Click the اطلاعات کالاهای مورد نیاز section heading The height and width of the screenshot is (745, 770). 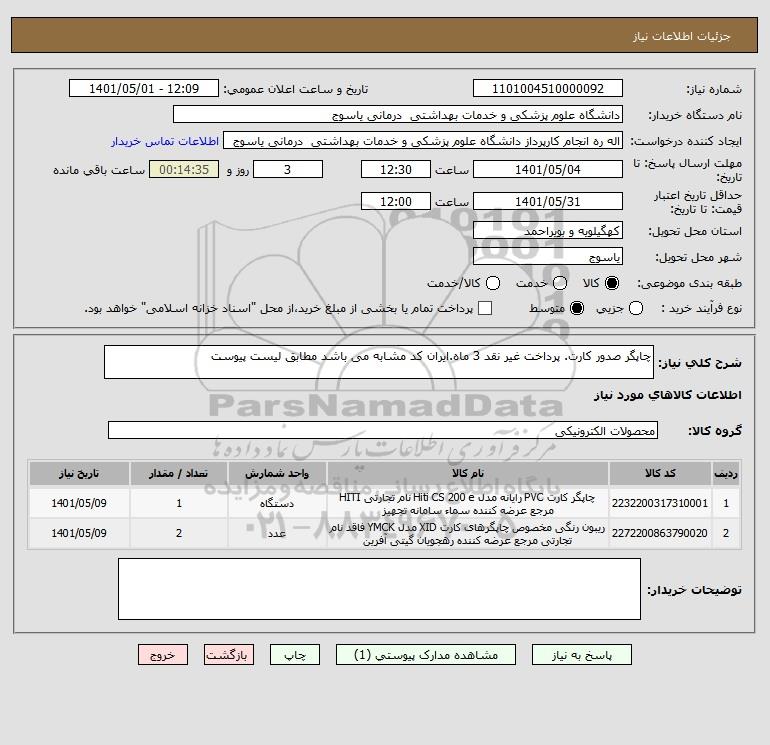(668, 395)
